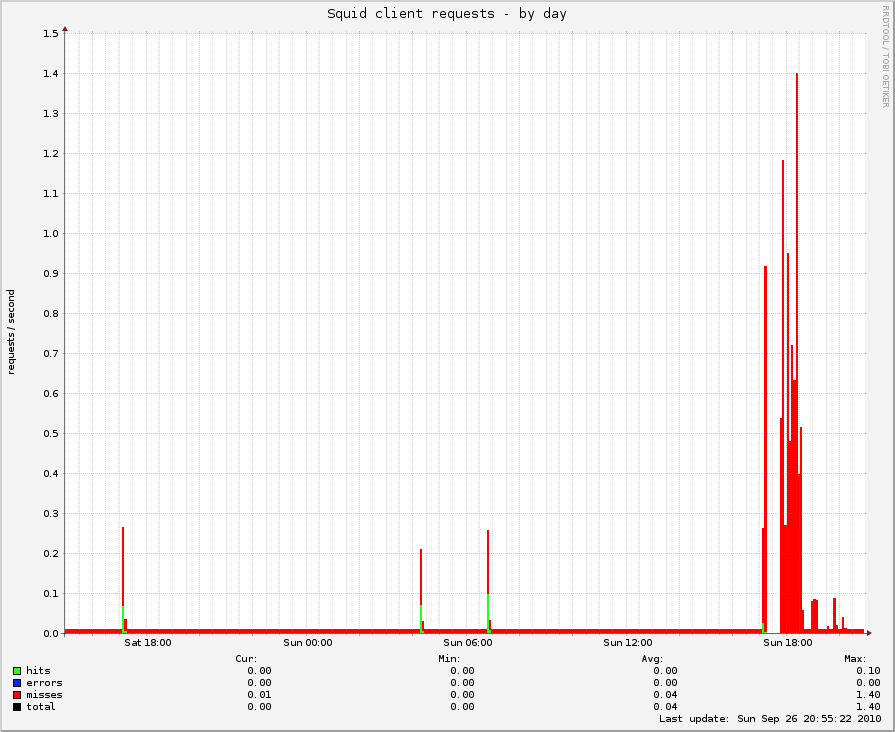Click the misses Cur value 0.01

tap(259, 695)
